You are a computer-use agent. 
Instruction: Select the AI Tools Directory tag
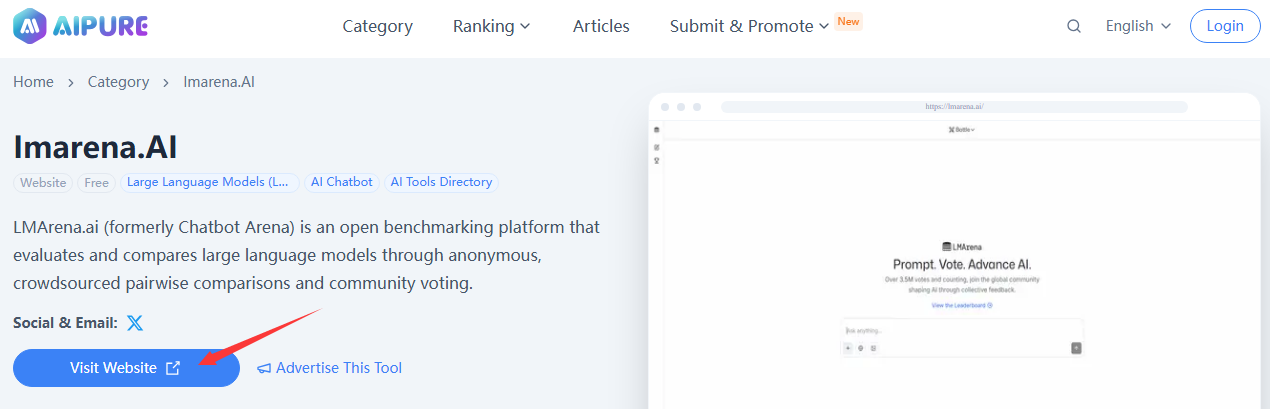[x=441, y=182]
